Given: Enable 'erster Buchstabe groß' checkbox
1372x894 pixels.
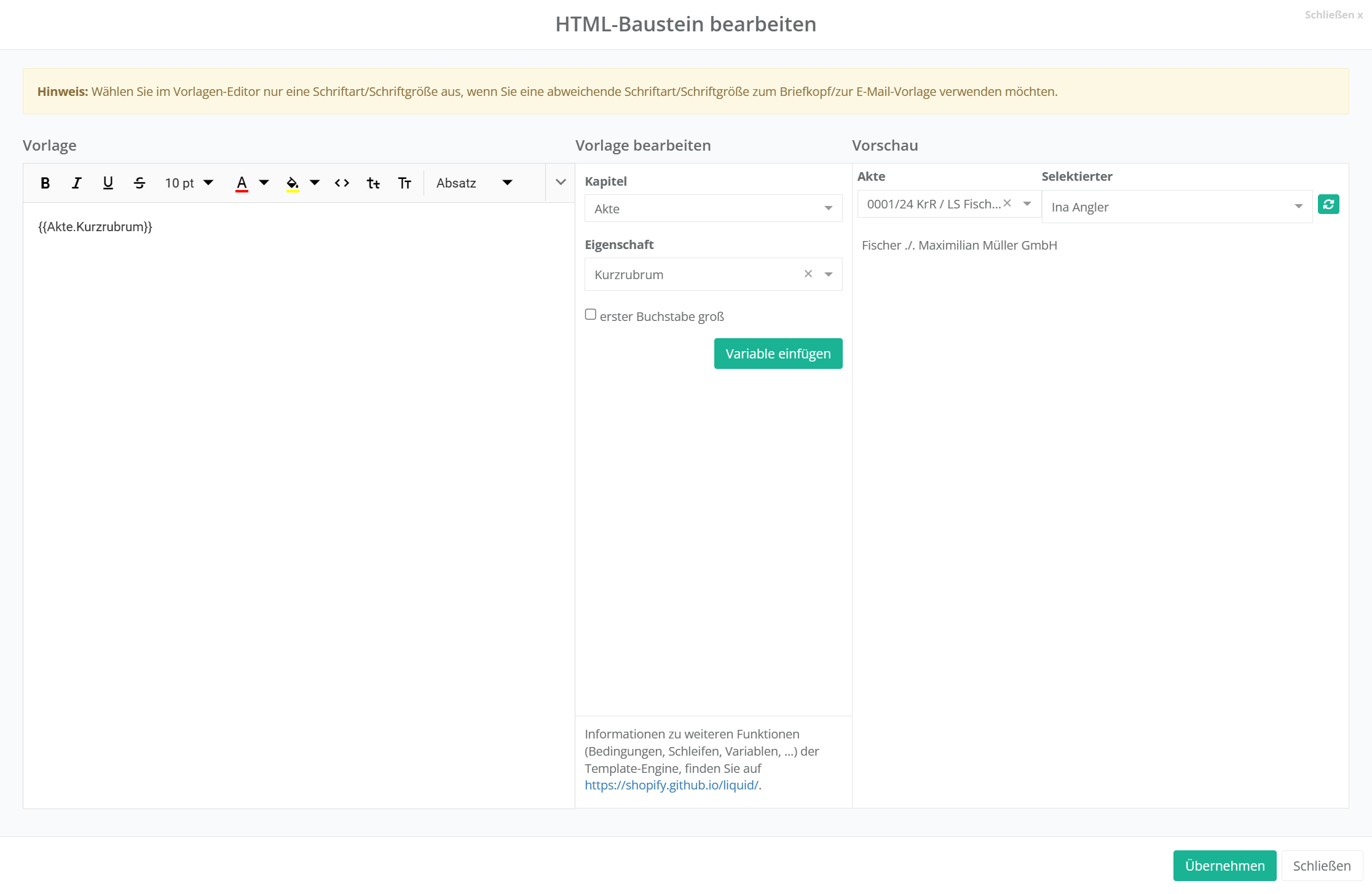Looking at the screenshot, I should point(591,315).
